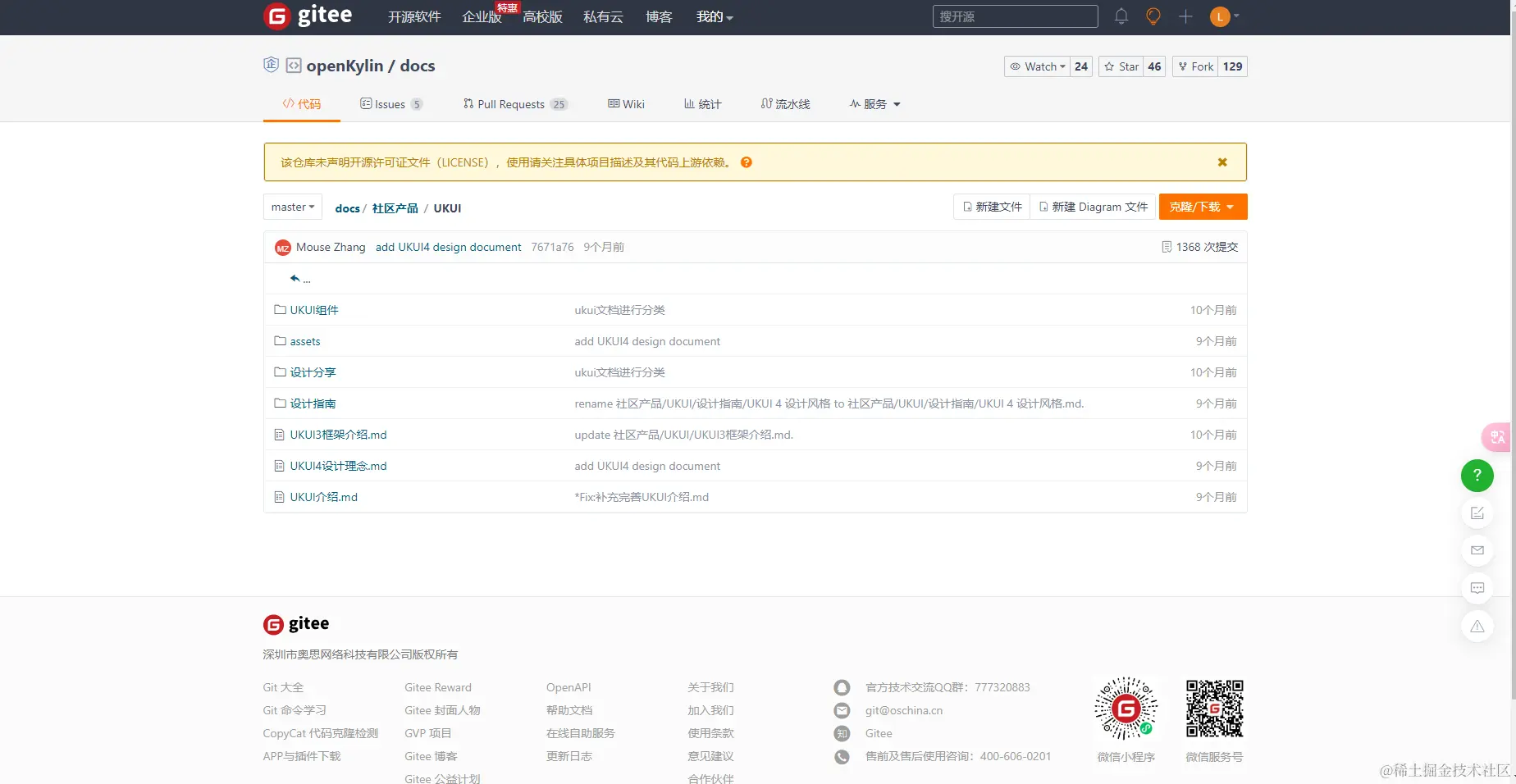
Task: Click 新建 Diagram 文件 button
Action: point(1093,207)
